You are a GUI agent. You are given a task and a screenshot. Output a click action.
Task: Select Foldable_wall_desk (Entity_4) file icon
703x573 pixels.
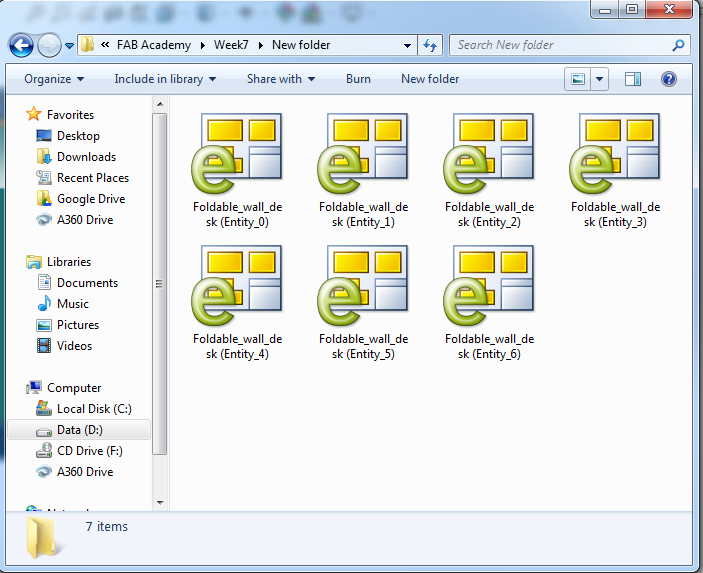[x=237, y=285]
